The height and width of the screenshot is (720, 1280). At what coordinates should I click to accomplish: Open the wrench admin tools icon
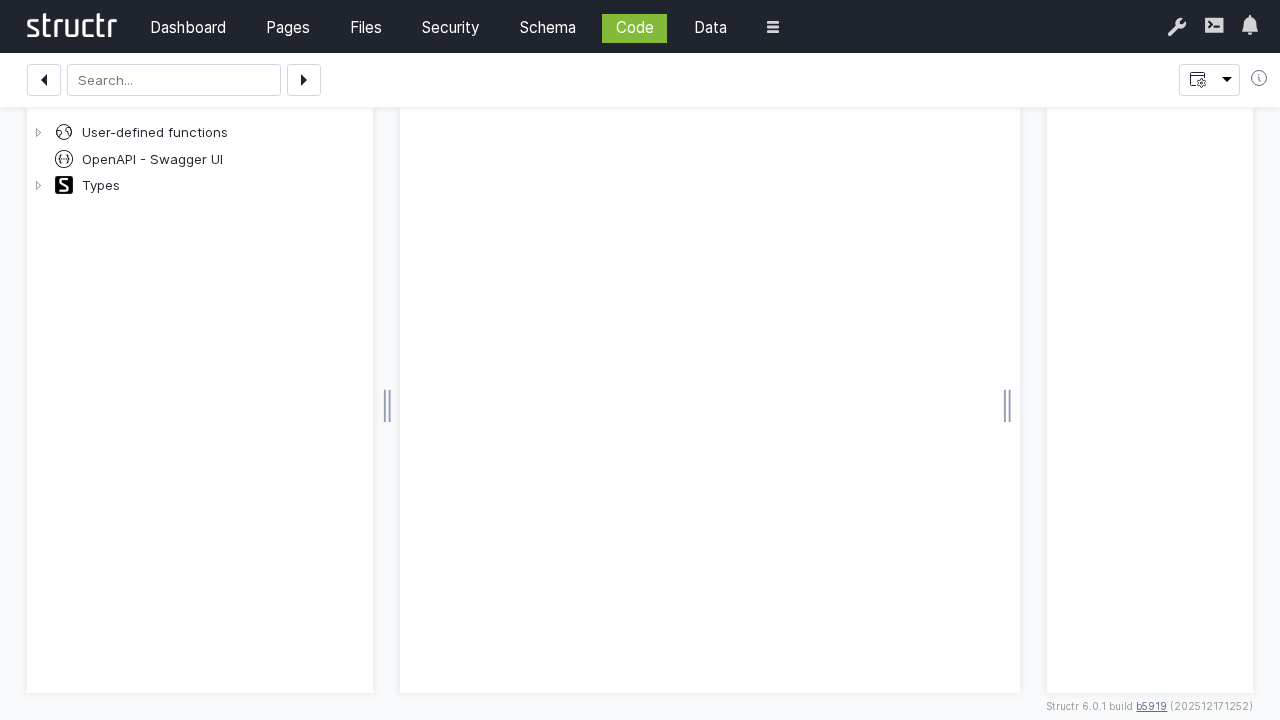pyautogui.click(x=1177, y=27)
